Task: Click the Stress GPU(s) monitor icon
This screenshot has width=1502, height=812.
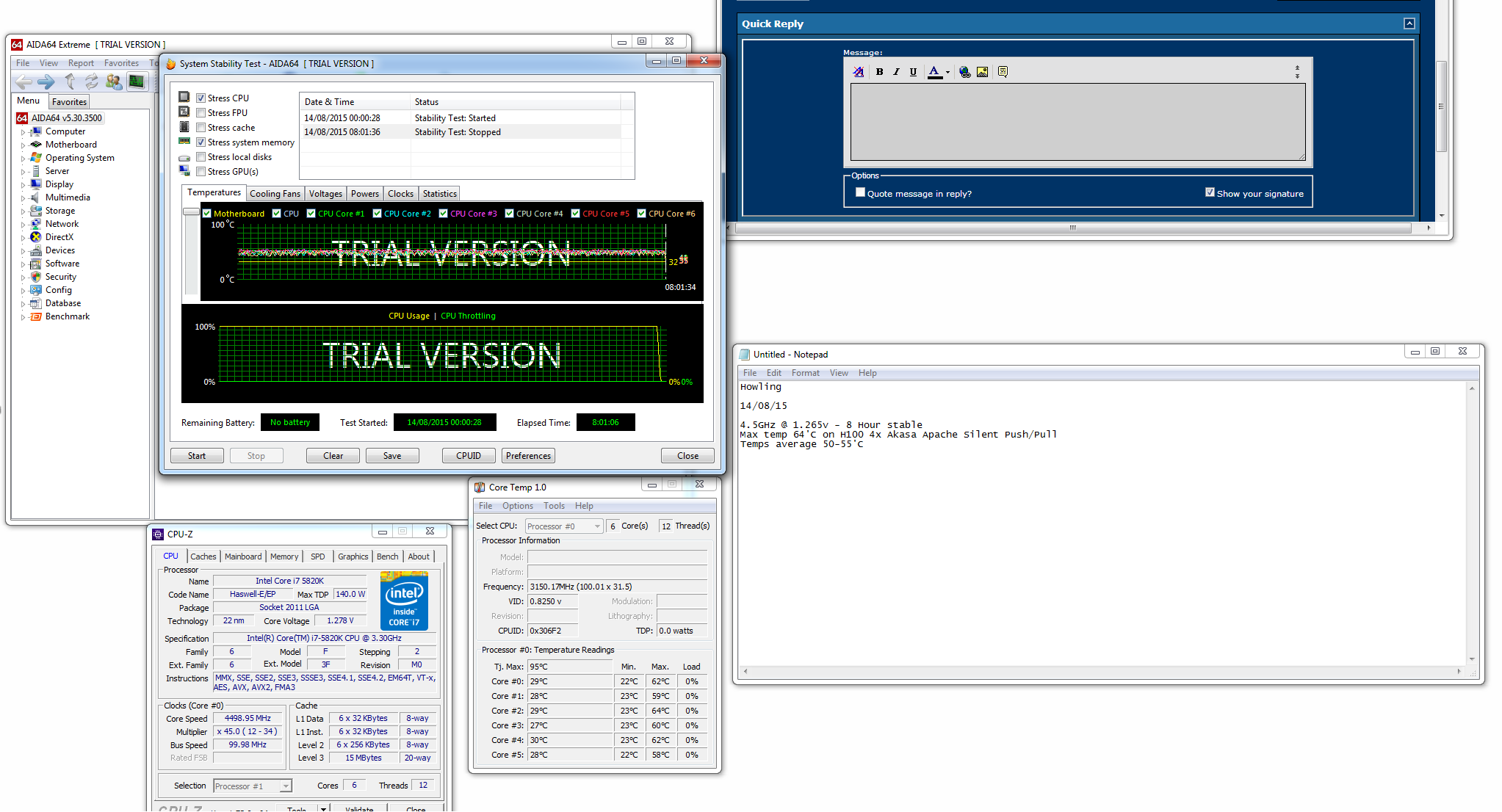Action: point(184,170)
